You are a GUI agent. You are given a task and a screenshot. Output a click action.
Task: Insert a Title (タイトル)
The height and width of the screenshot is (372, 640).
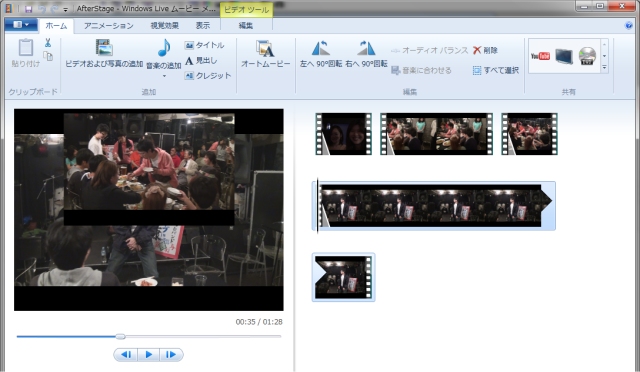pos(204,45)
